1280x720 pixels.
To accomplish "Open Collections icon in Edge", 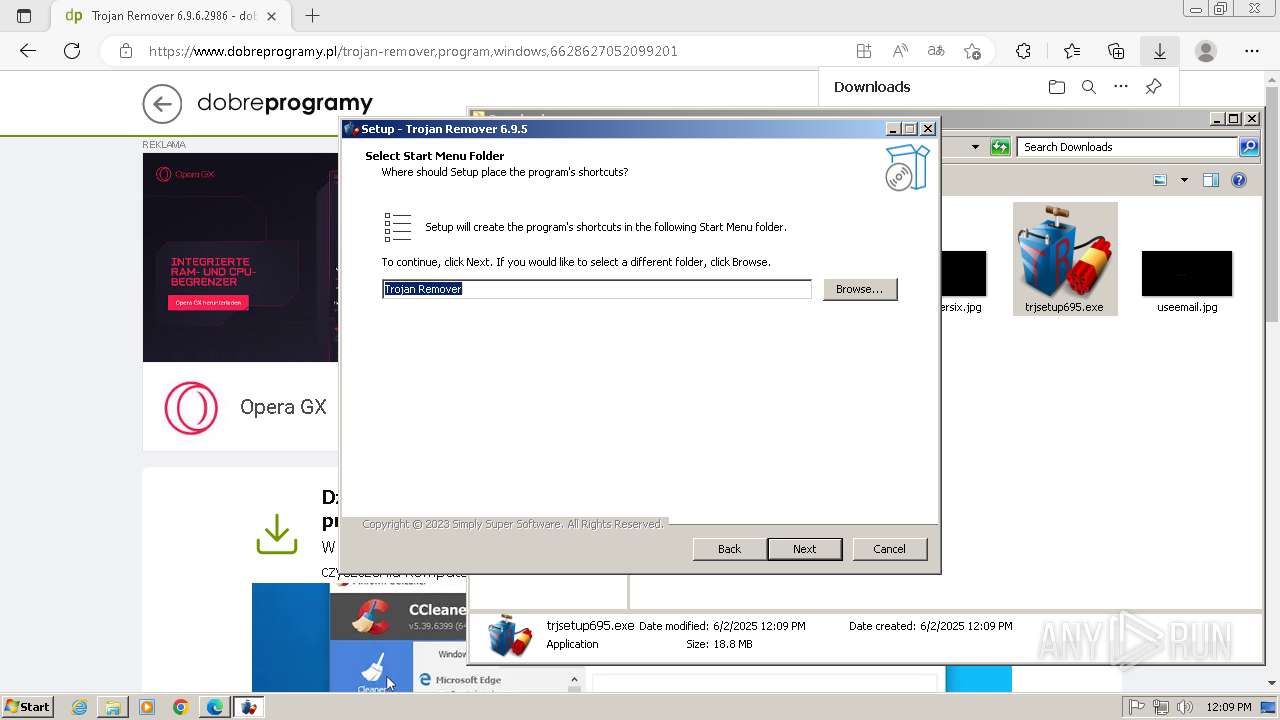I will pos(1116,51).
